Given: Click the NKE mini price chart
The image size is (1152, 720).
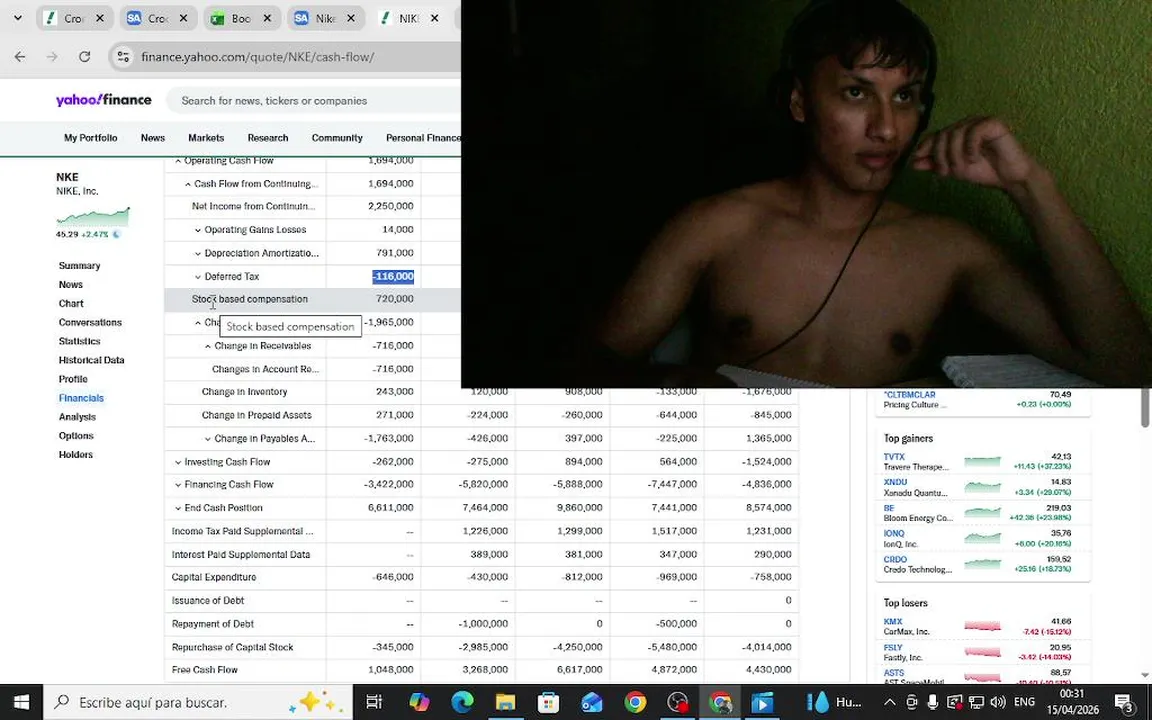Looking at the screenshot, I should (x=93, y=217).
